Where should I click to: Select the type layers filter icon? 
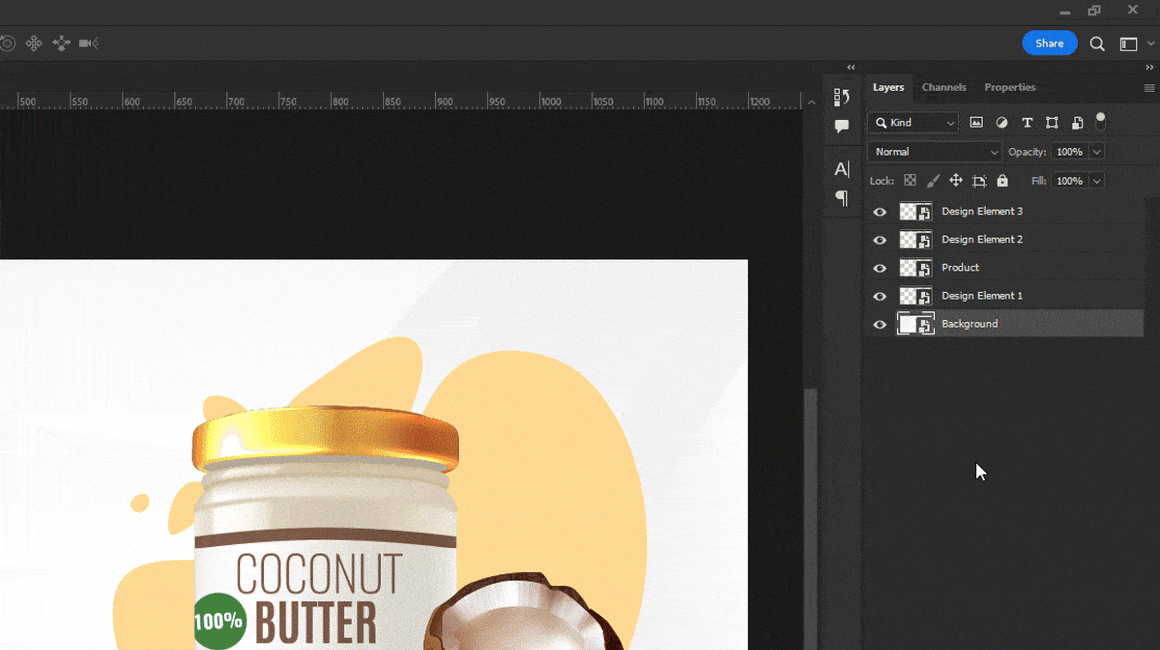click(x=1027, y=122)
